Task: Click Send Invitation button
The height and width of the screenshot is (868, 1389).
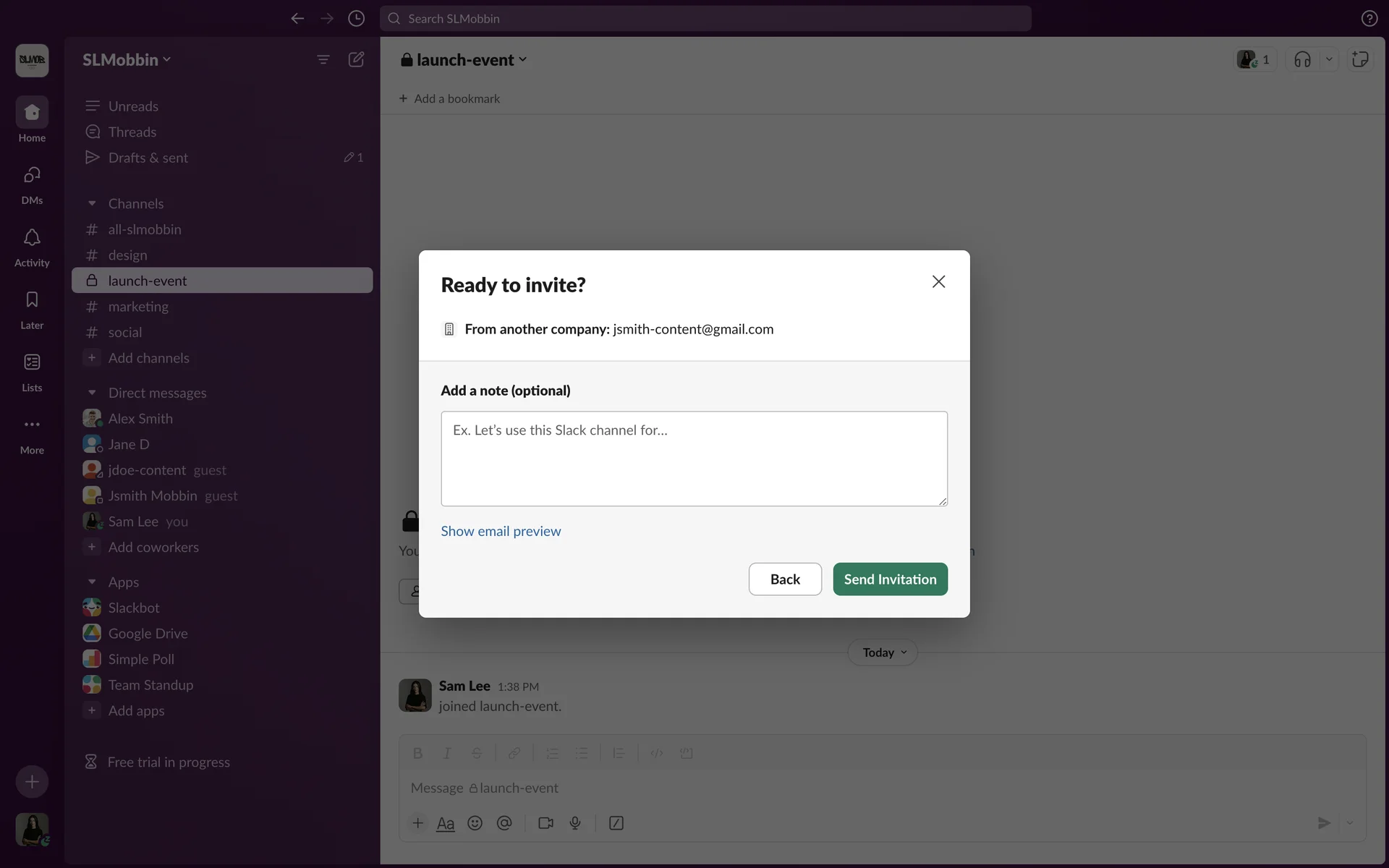Action: [890, 579]
